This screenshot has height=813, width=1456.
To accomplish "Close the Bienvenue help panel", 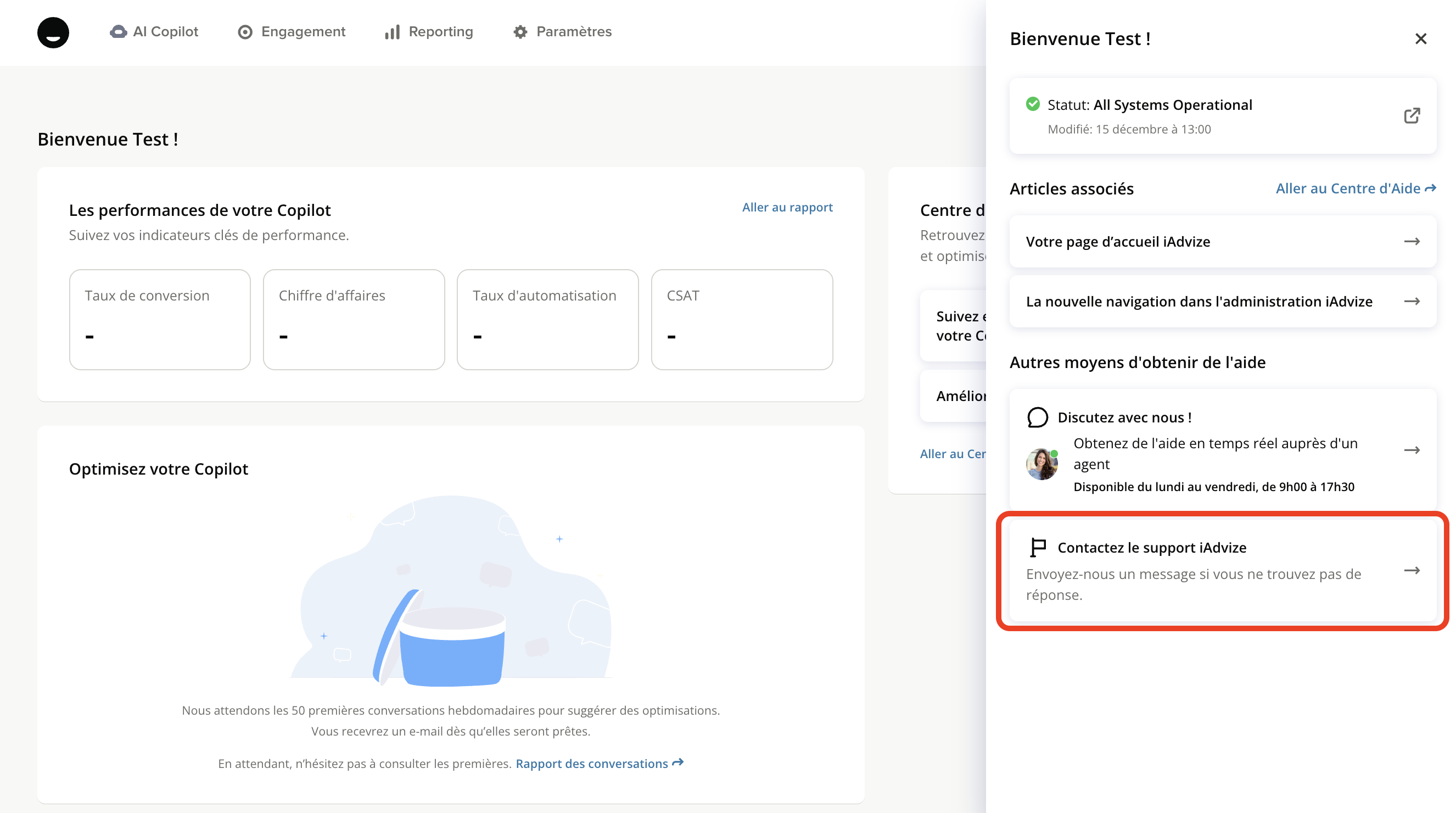I will 1420,38.
